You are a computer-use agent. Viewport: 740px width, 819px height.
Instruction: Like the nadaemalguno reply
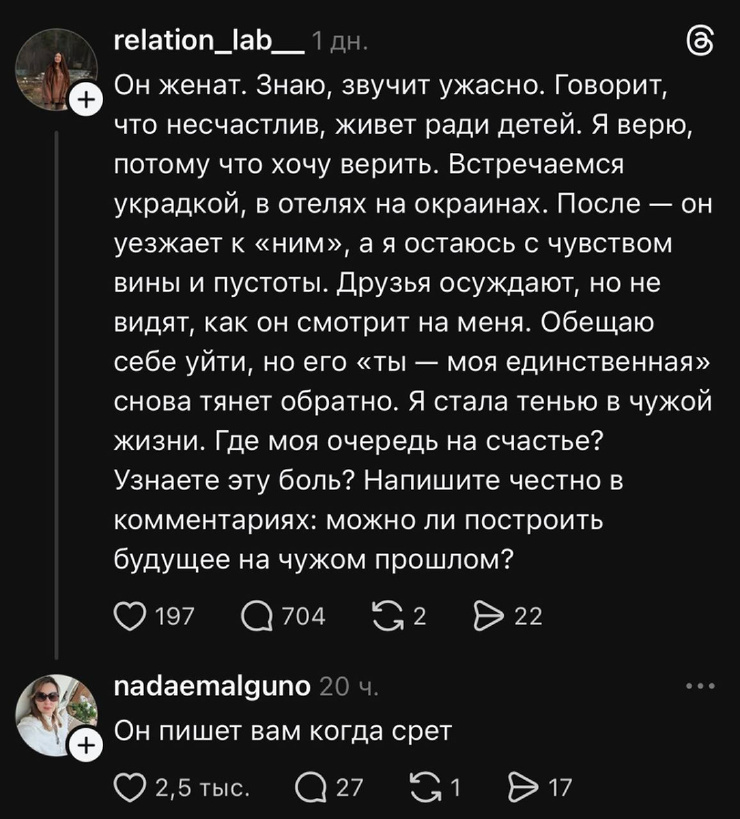coord(131,787)
